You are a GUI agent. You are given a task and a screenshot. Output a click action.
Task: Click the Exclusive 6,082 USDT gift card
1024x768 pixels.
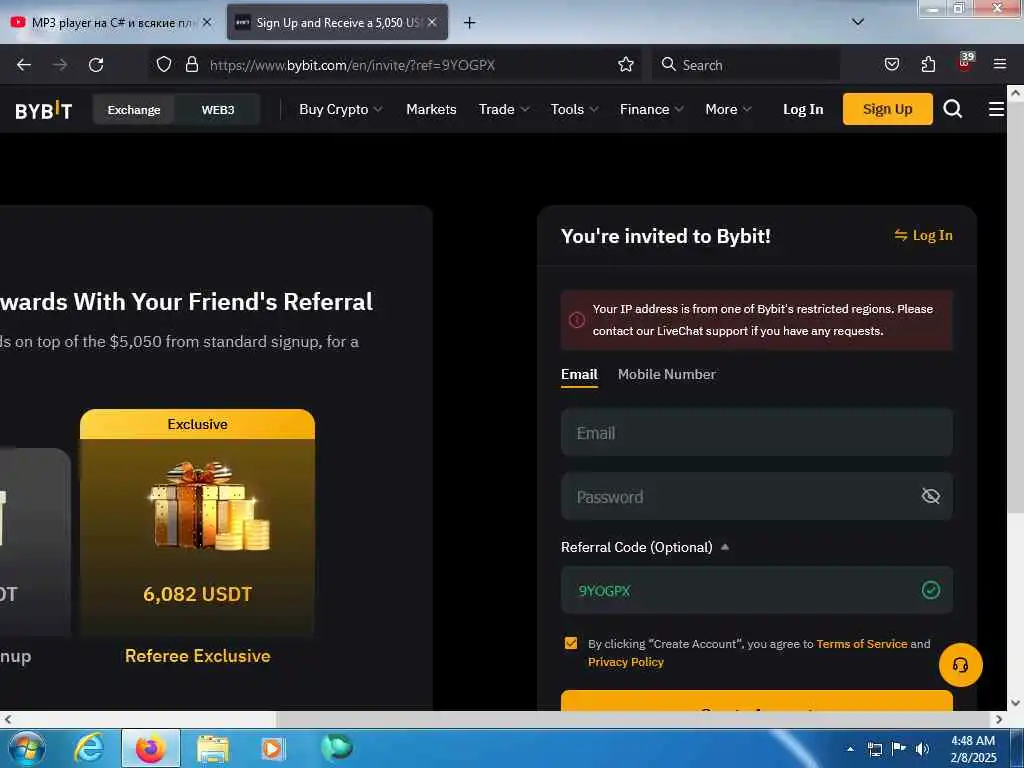coord(197,522)
